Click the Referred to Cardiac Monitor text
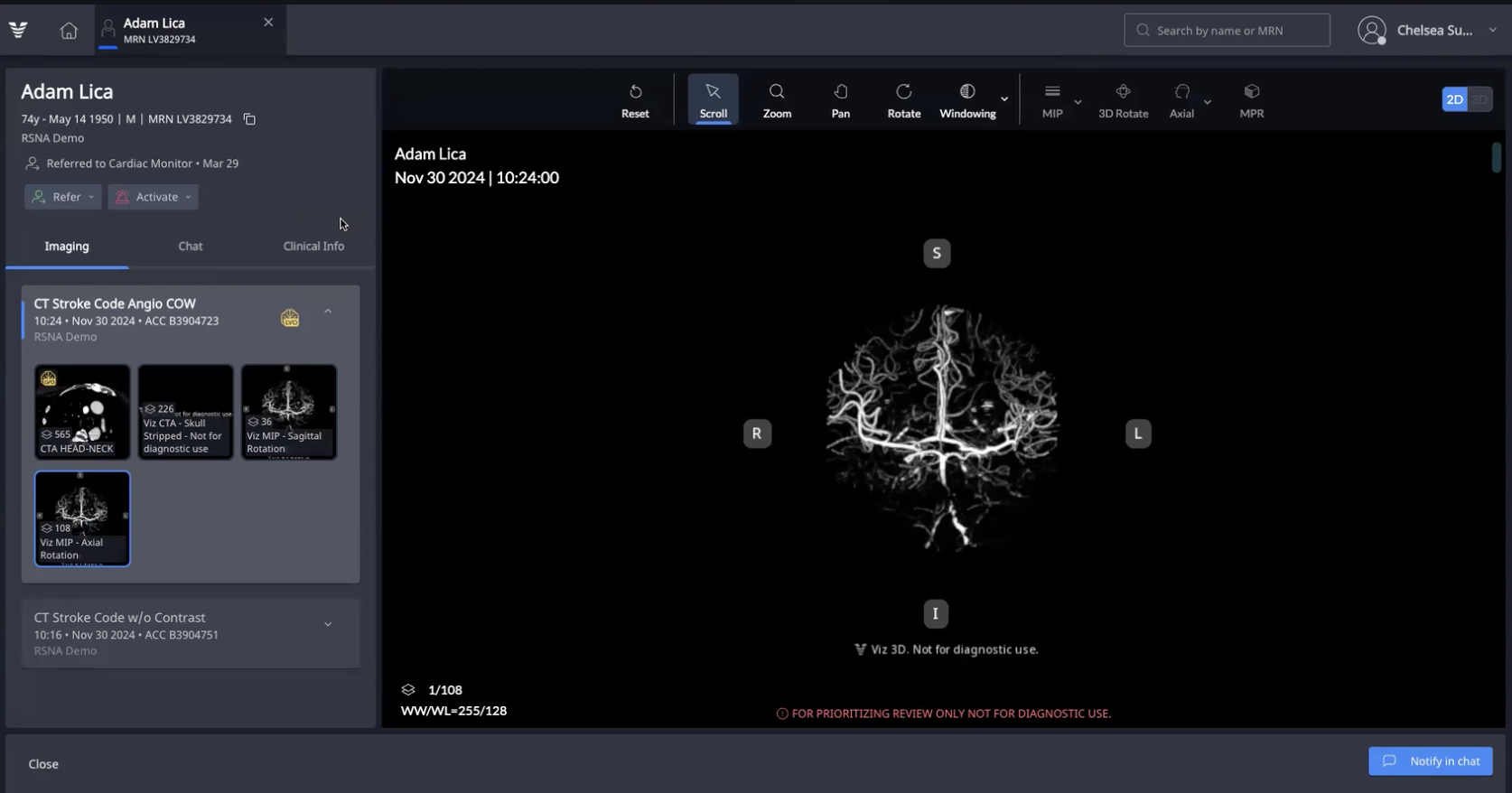The image size is (1512, 793). point(143,163)
